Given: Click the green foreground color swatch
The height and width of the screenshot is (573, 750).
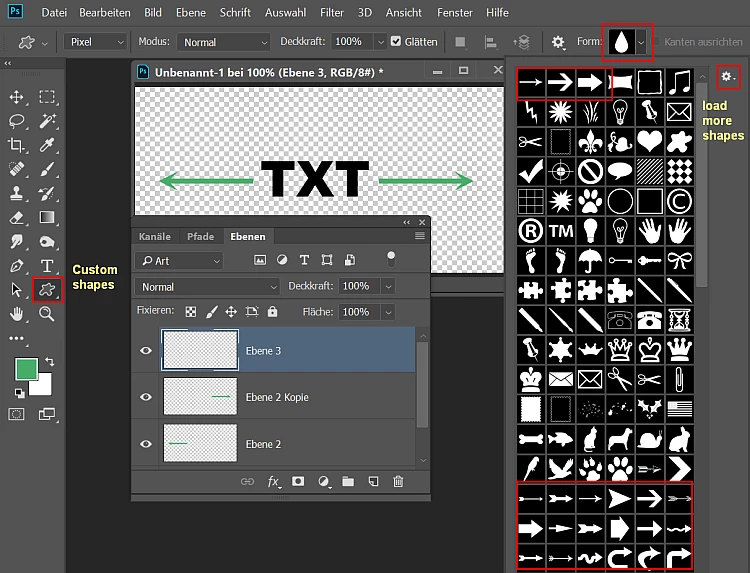Looking at the screenshot, I should [26, 369].
